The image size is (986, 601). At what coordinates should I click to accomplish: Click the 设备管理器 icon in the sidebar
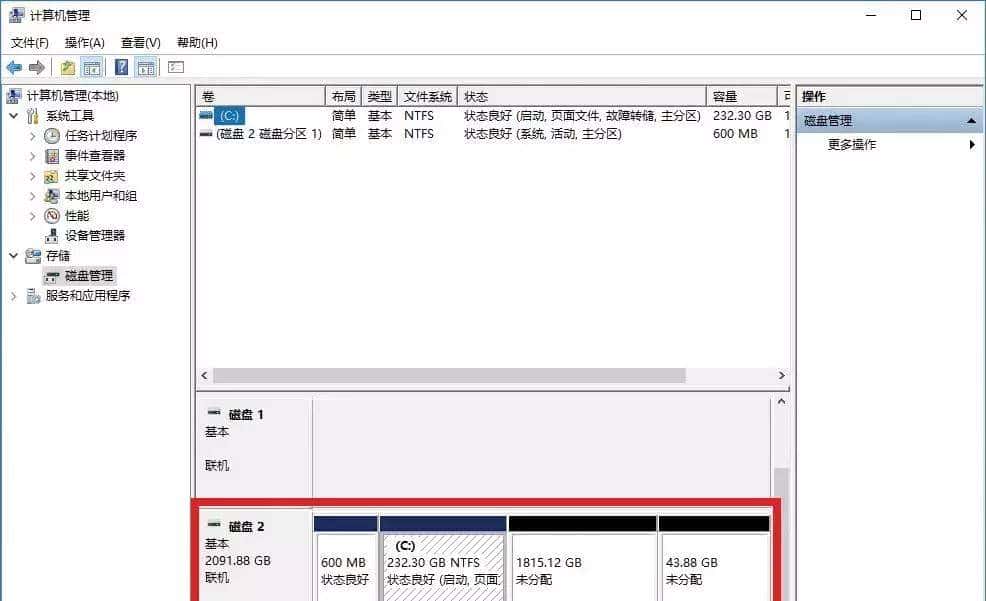coord(52,235)
